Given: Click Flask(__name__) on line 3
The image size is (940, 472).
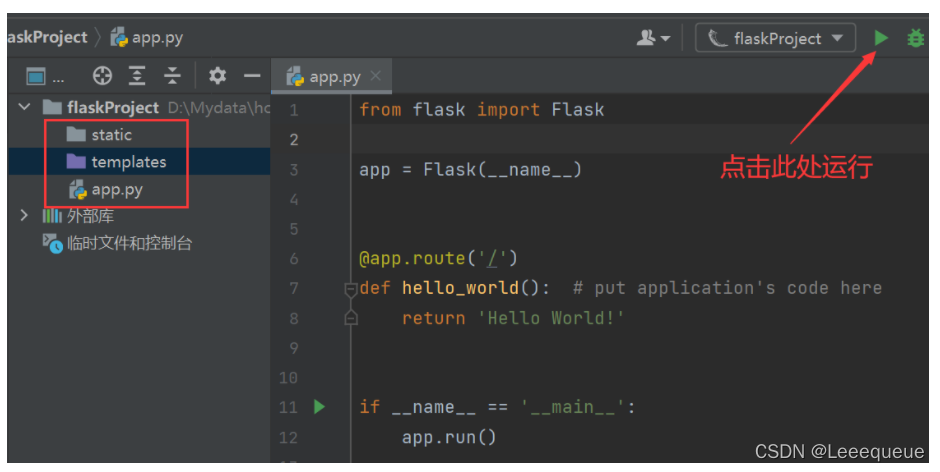Looking at the screenshot, I should [x=502, y=170].
